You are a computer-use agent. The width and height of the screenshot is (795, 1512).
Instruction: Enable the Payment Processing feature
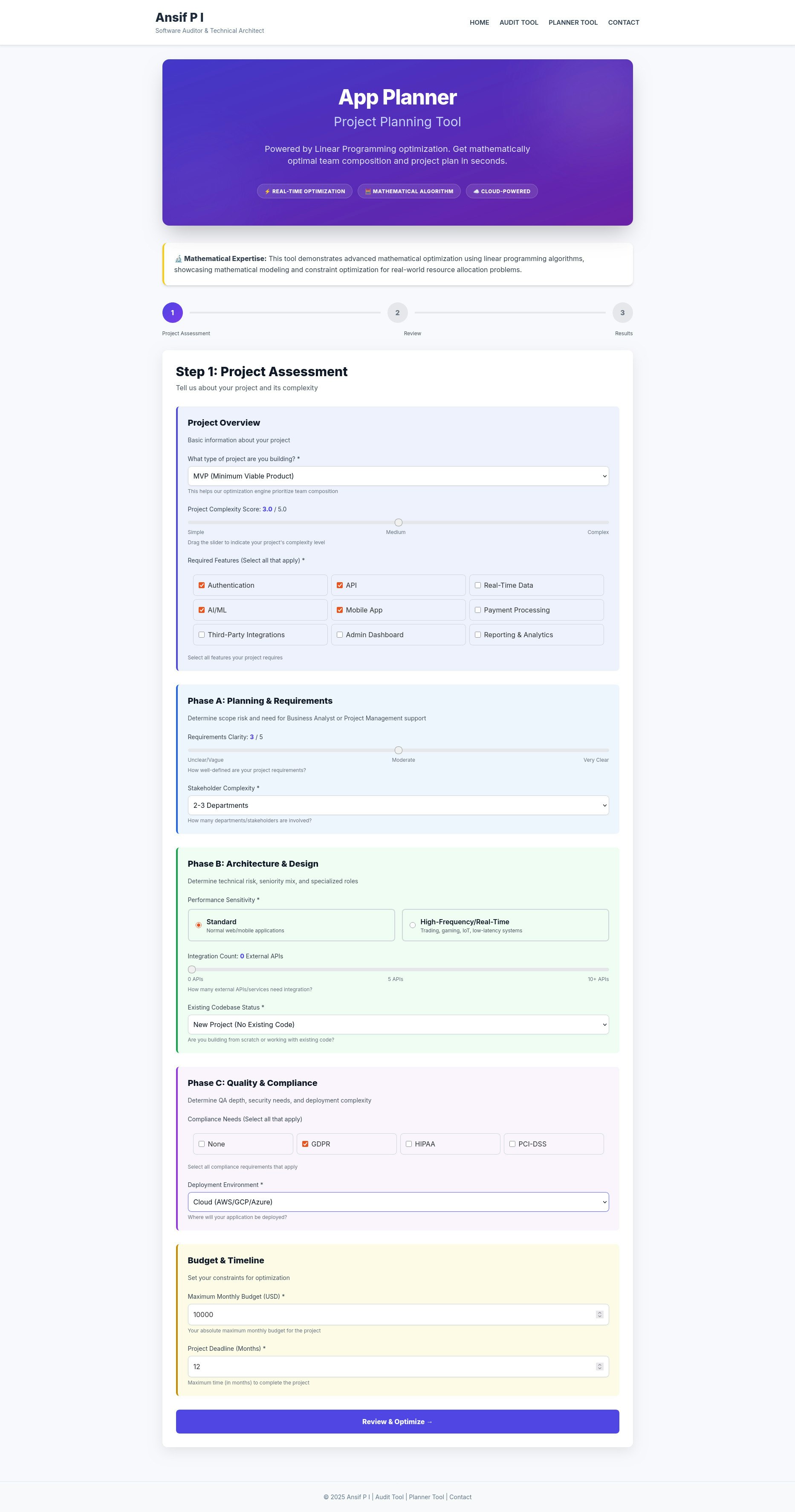478,610
